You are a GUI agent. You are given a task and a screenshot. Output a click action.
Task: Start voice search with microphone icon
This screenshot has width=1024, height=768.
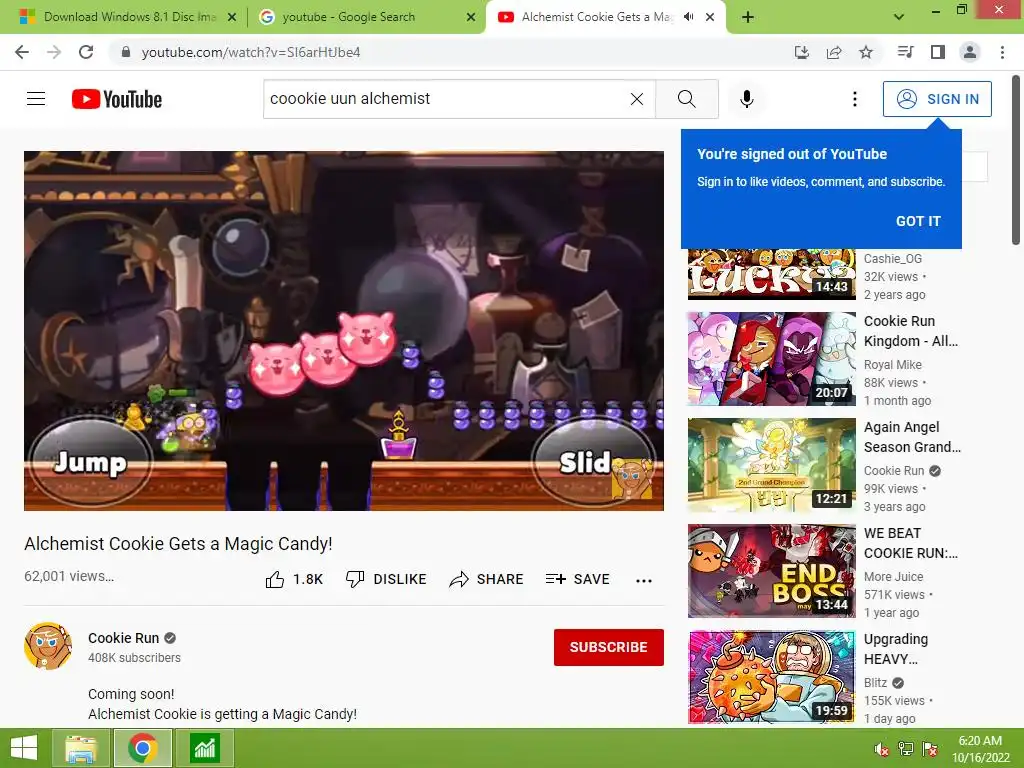[x=746, y=99]
